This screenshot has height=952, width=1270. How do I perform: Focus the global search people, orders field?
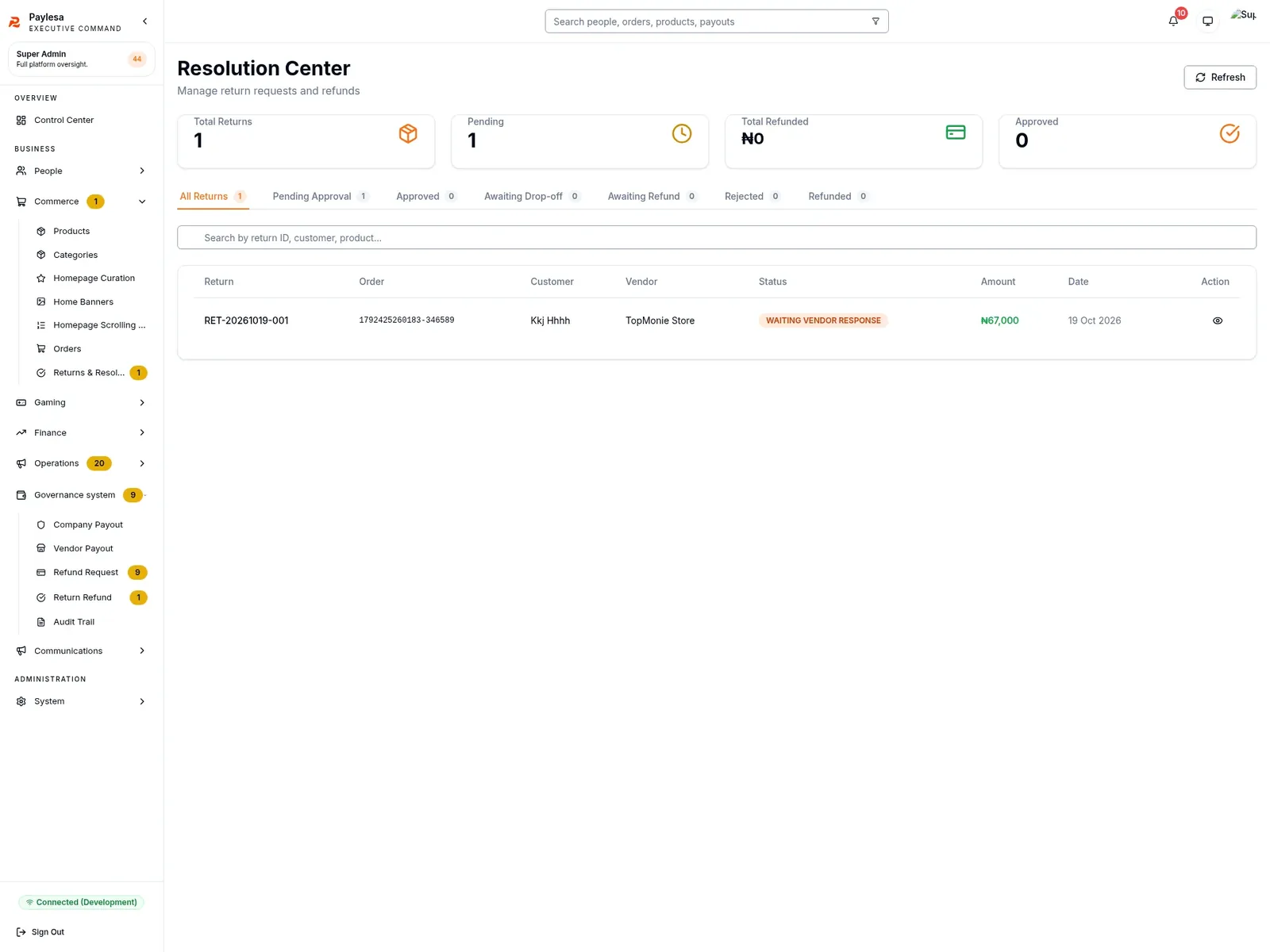[x=717, y=21]
